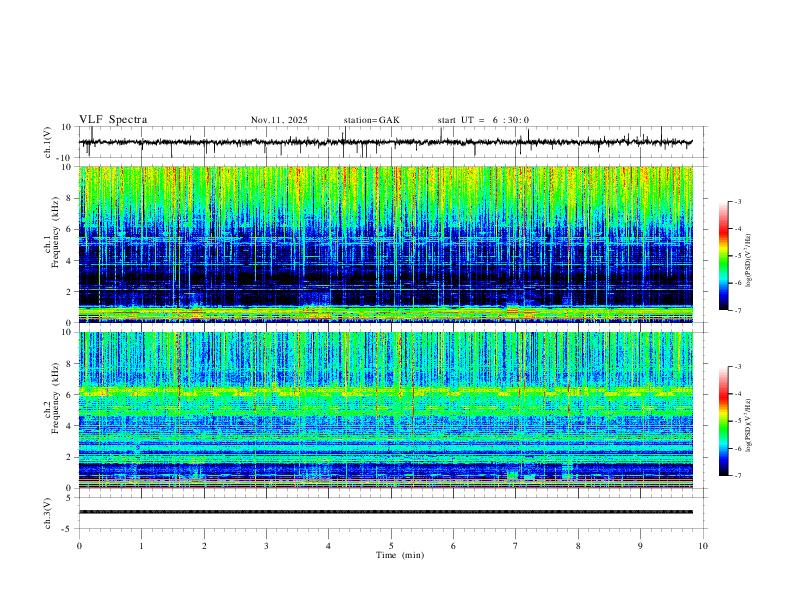Click the ch.2 colorbar "-7" tick label

(738, 476)
